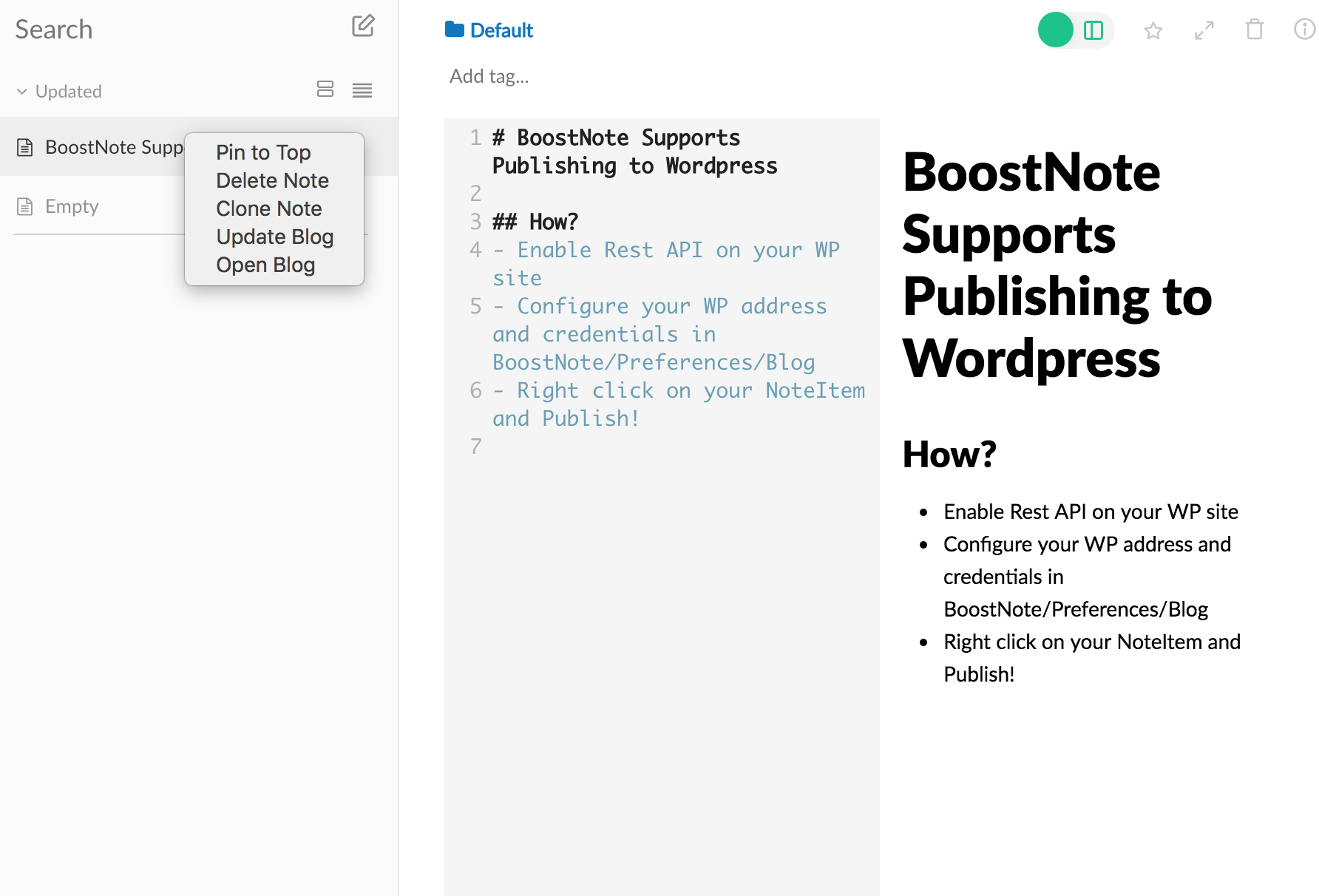Move the note to trash
This screenshot has width=1319, height=896.
pyautogui.click(x=1255, y=30)
